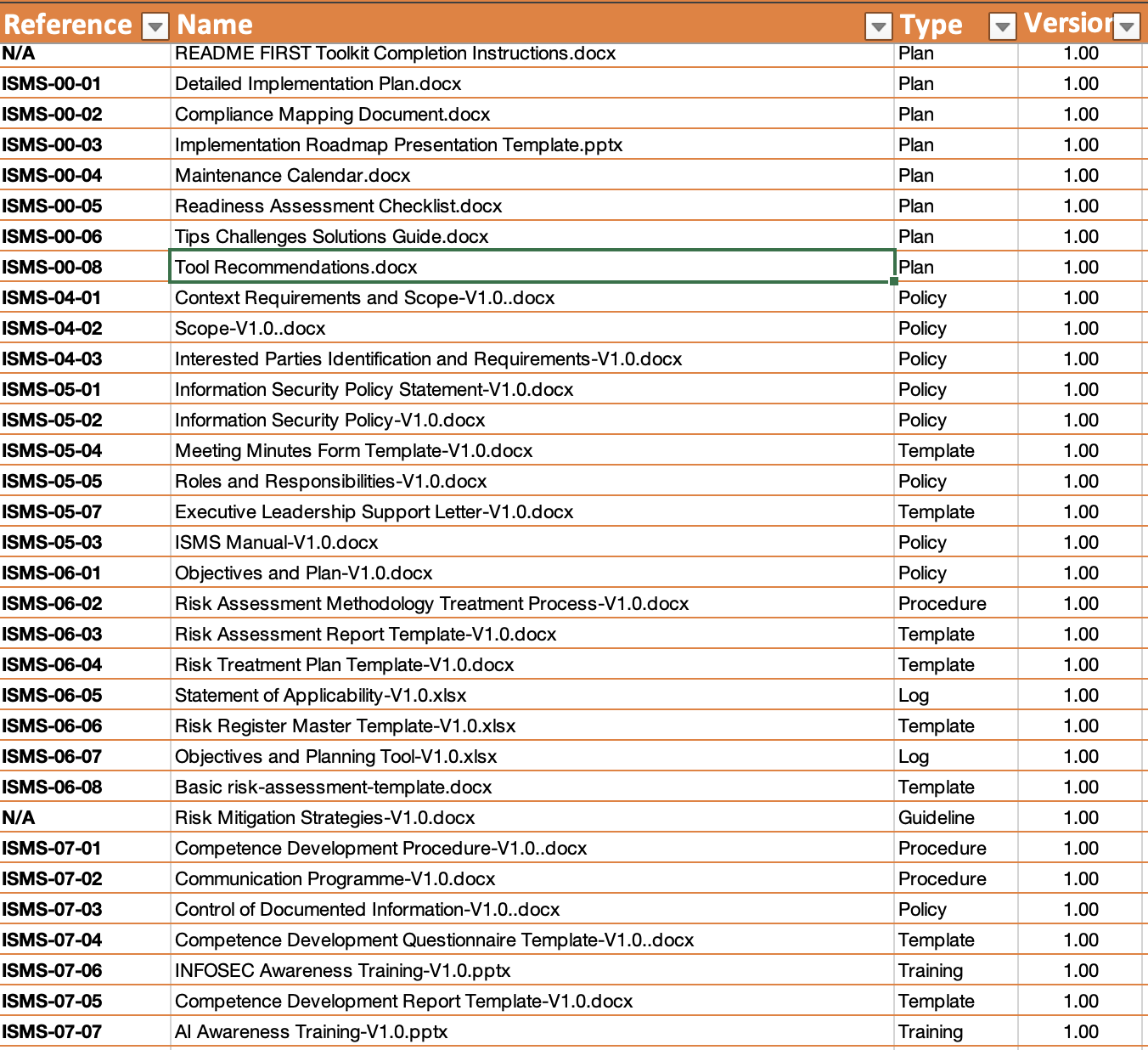The width and height of the screenshot is (1148, 1050).
Task: Select the "Information Security Policy-V1.0.docx" cell
Action: coord(532,420)
